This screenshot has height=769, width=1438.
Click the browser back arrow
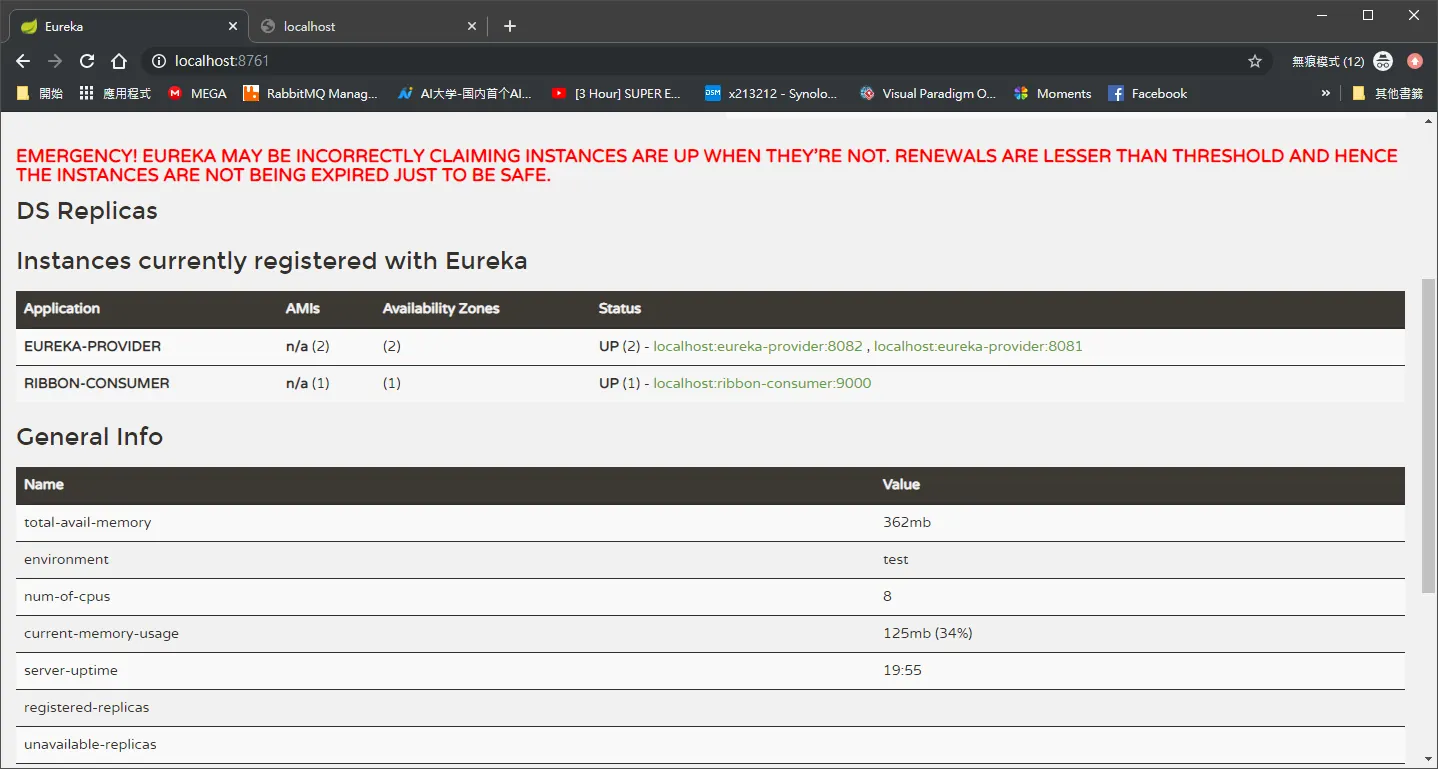coord(23,61)
